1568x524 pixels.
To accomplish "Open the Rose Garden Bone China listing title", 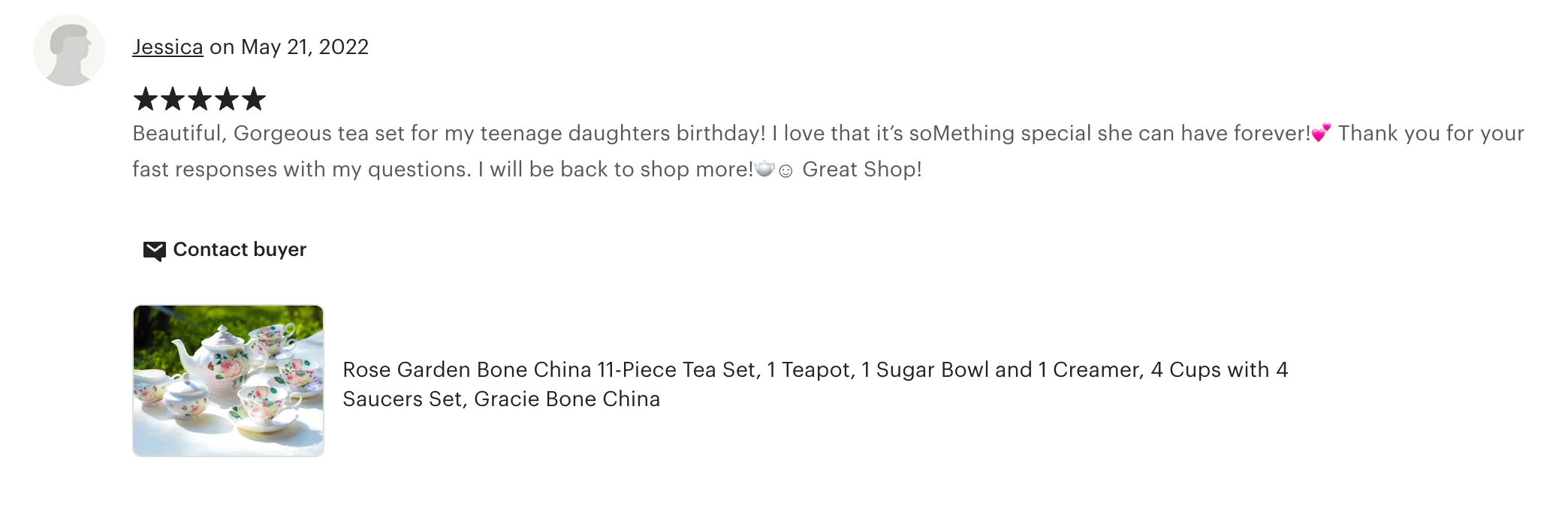I will tap(815, 370).
